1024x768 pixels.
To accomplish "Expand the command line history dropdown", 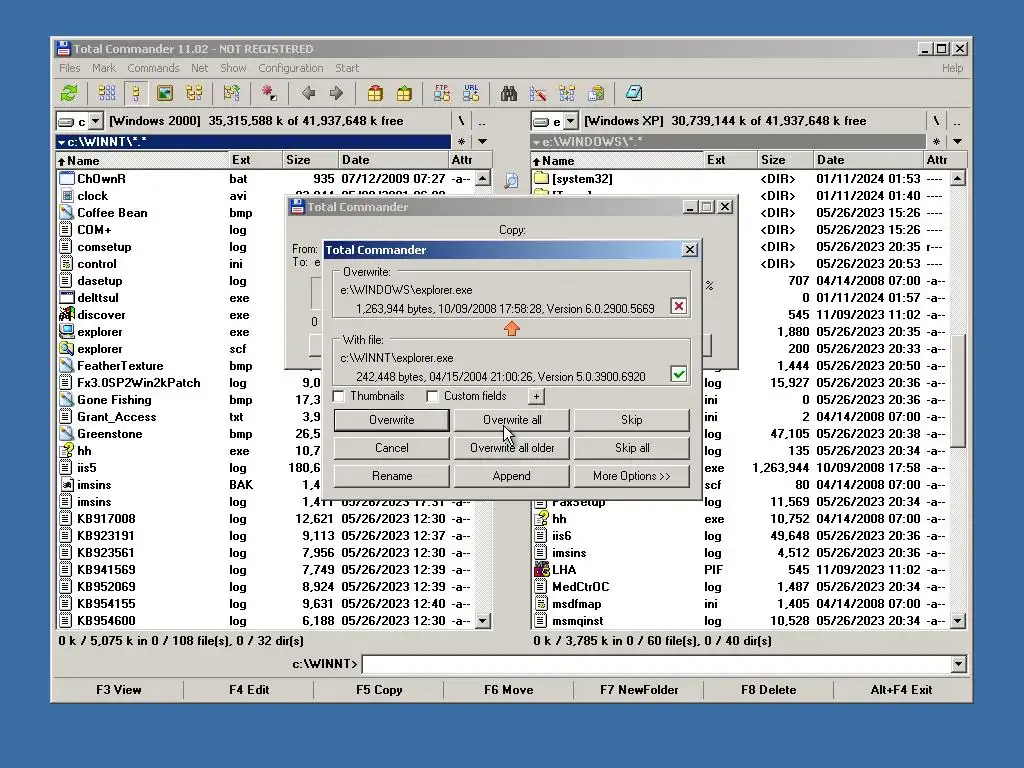I will 958,664.
